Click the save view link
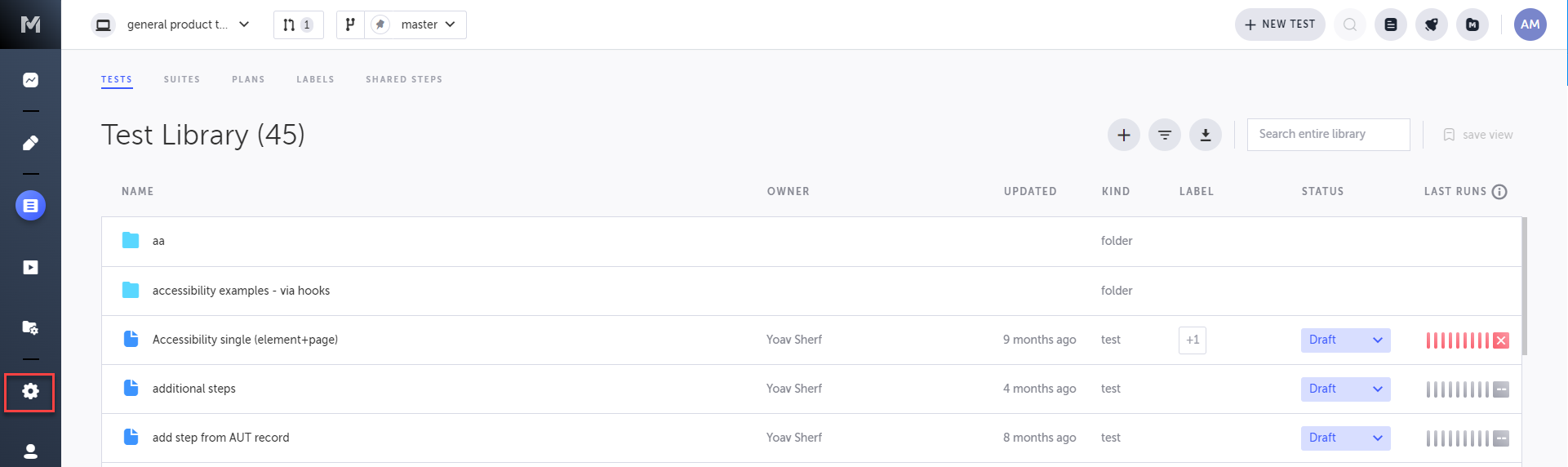 [1478, 135]
